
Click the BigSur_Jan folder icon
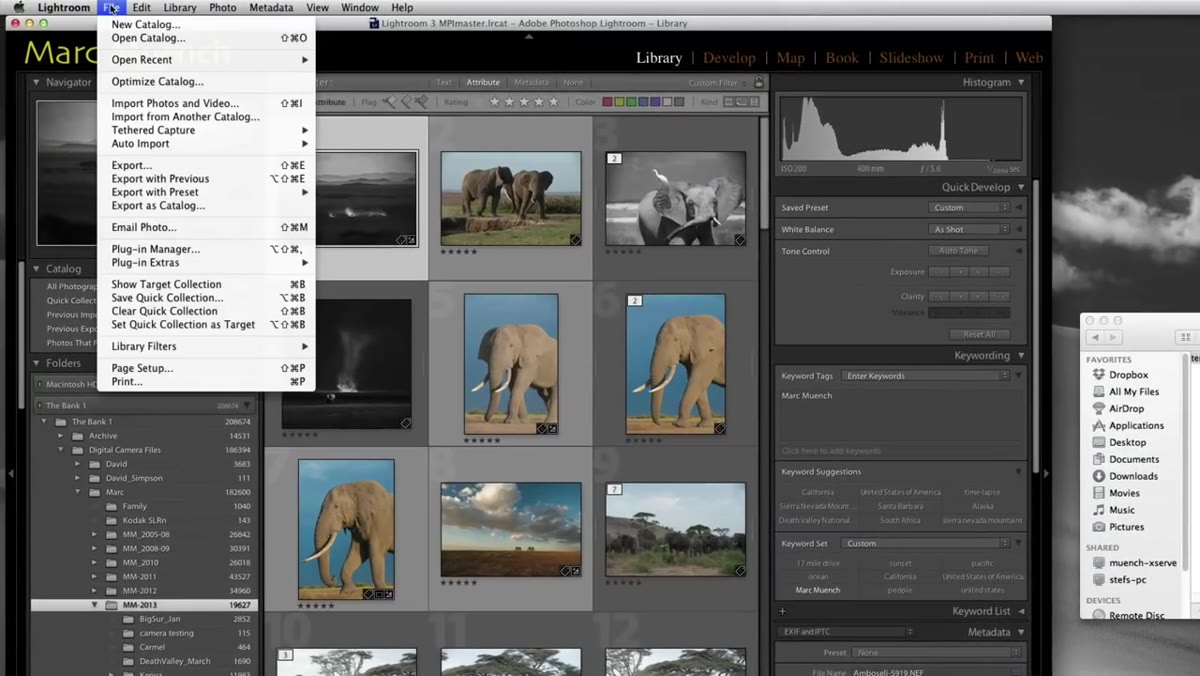pyautogui.click(x=128, y=619)
